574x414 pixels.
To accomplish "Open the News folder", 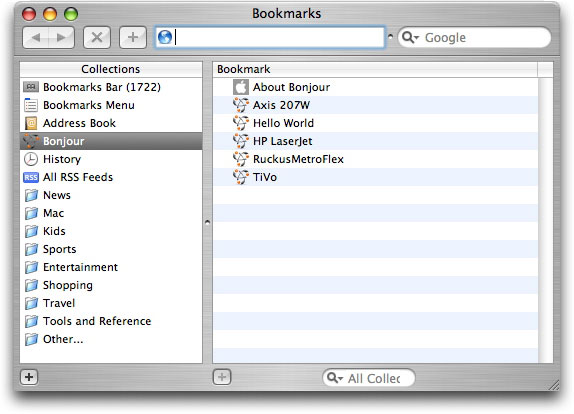I will tap(111, 195).
